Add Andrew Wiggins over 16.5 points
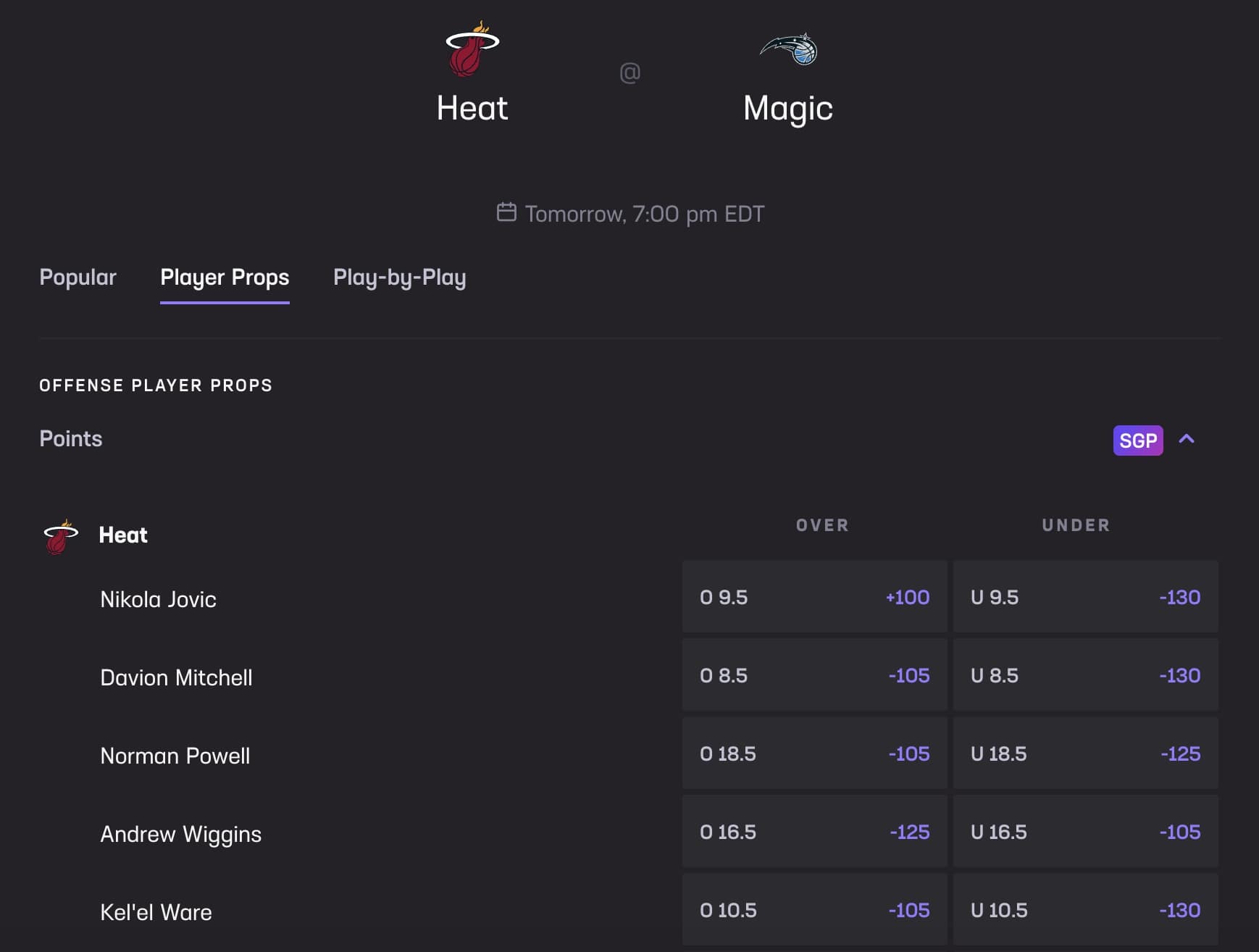Viewport: 1259px width, 952px height. [x=814, y=832]
